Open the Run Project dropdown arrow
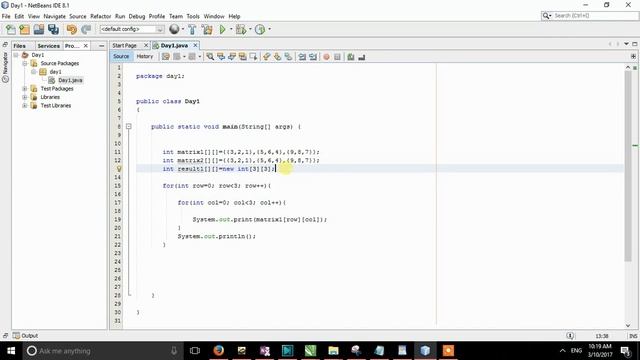Viewport: 640px width, 360px height. 231,29
